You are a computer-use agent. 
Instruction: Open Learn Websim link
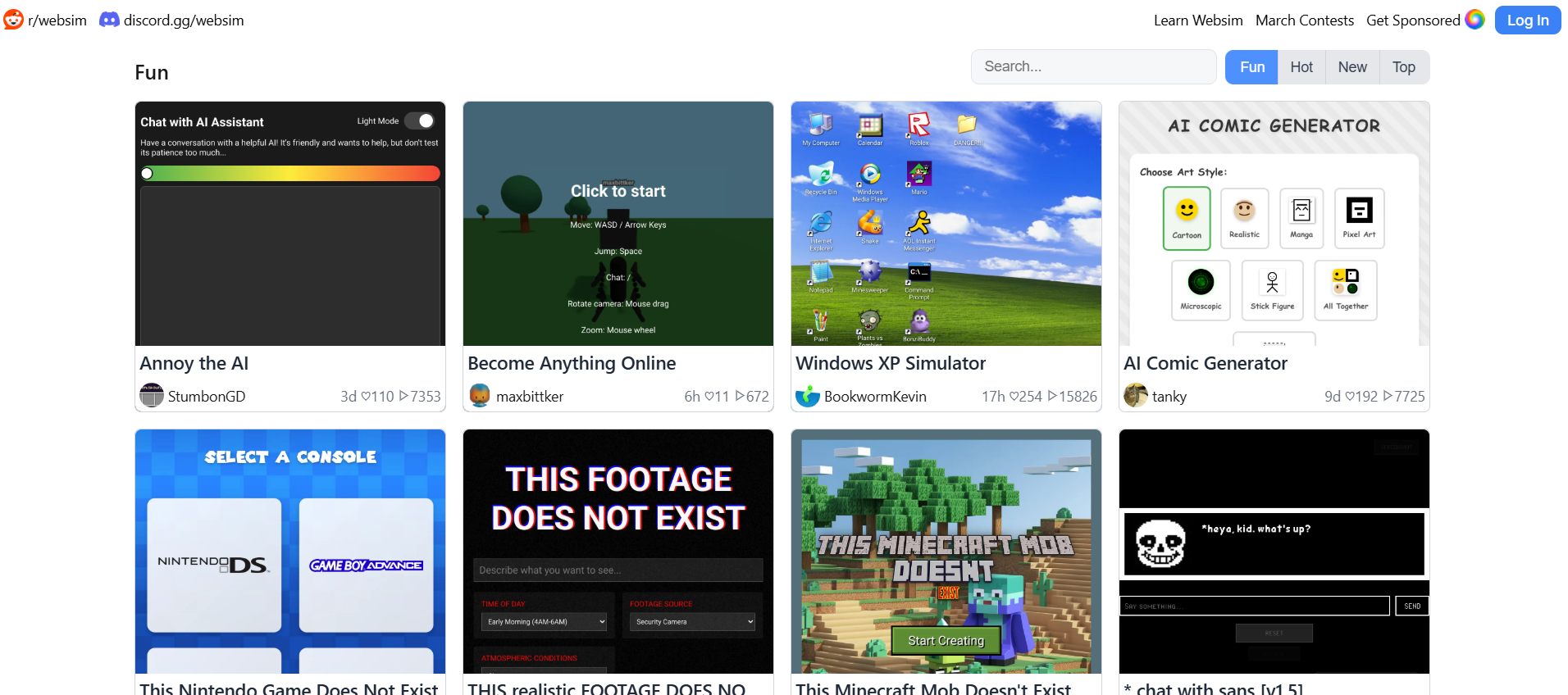(x=1198, y=20)
